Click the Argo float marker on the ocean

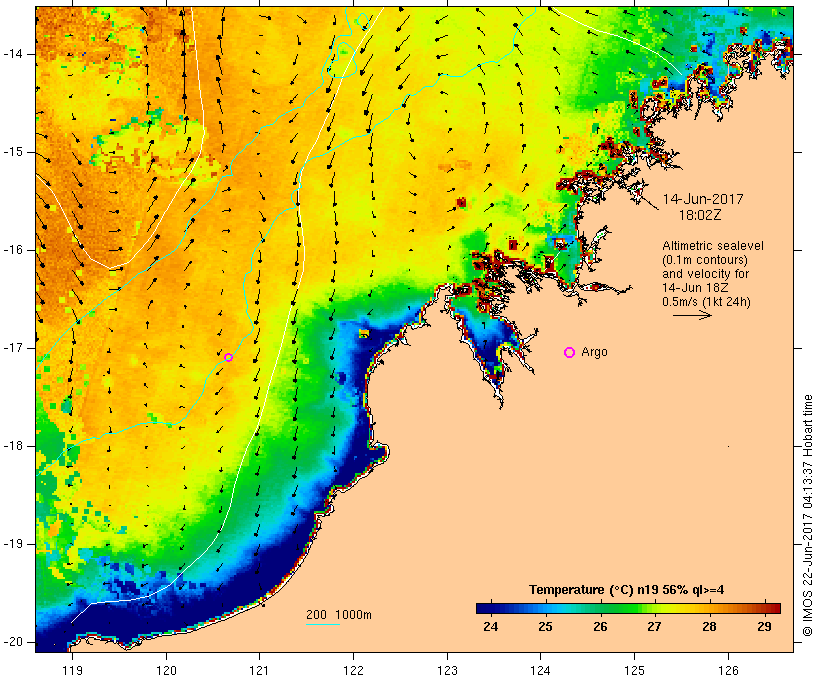[x=229, y=357]
